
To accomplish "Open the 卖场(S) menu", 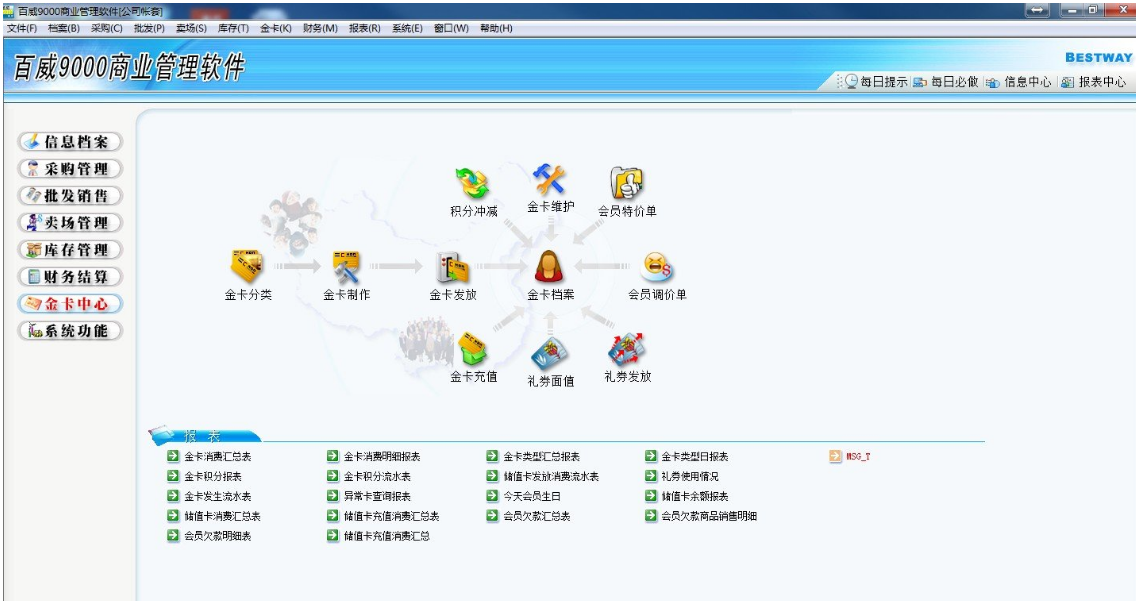I will [191, 28].
